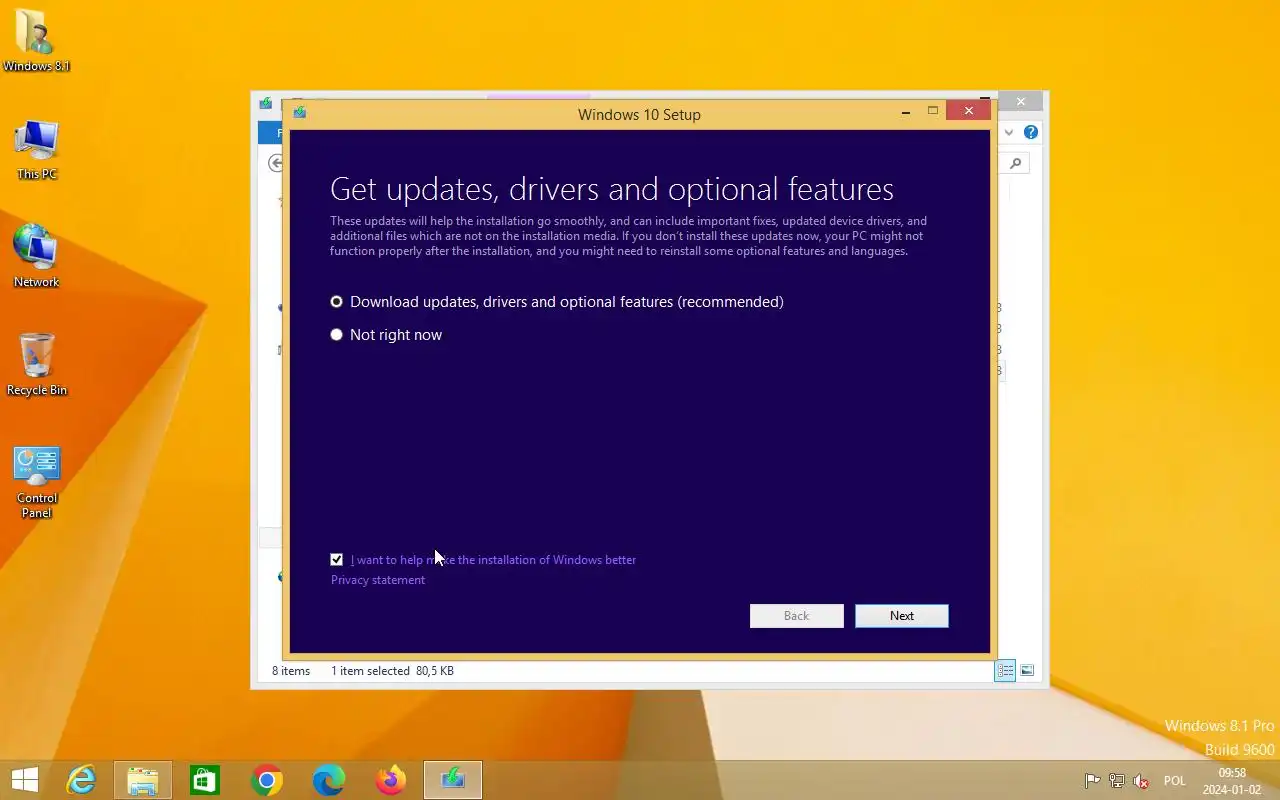The height and width of the screenshot is (800, 1280).
Task: Select the Control Panel desktop icon
Action: (x=37, y=482)
